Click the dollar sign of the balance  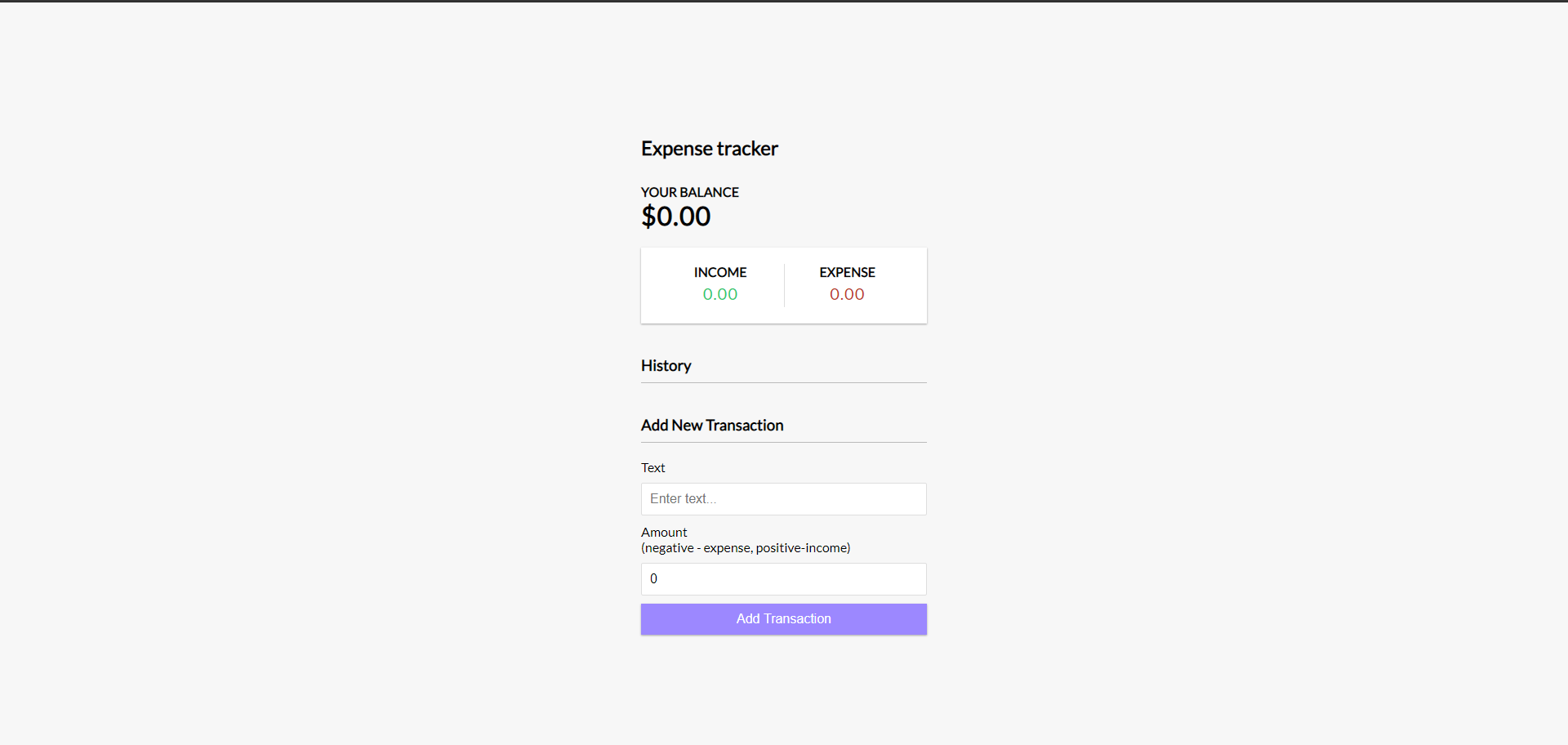(x=648, y=216)
